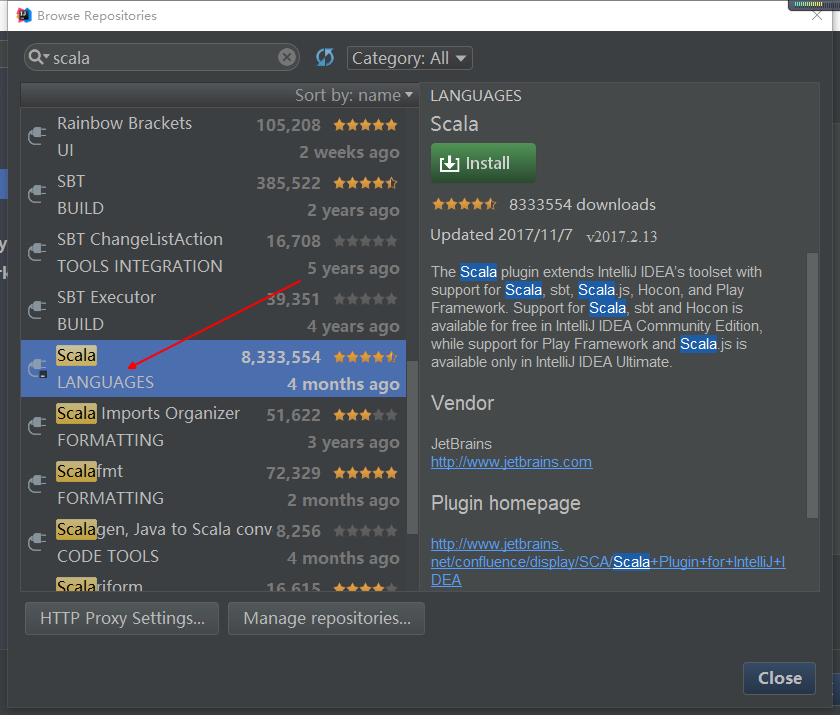Click the SBT ChangeListAction plugin icon
The image size is (840, 715).
[37, 252]
